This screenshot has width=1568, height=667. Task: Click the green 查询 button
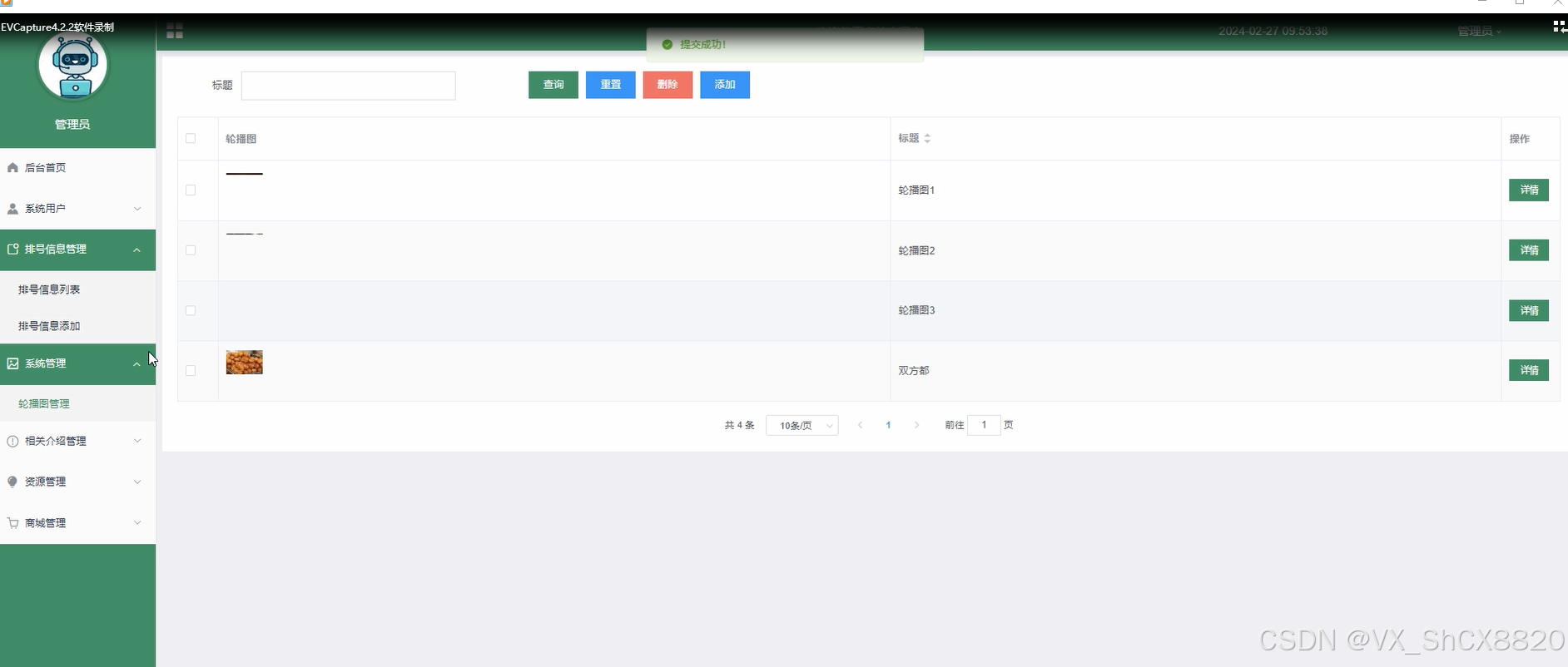point(553,85)
